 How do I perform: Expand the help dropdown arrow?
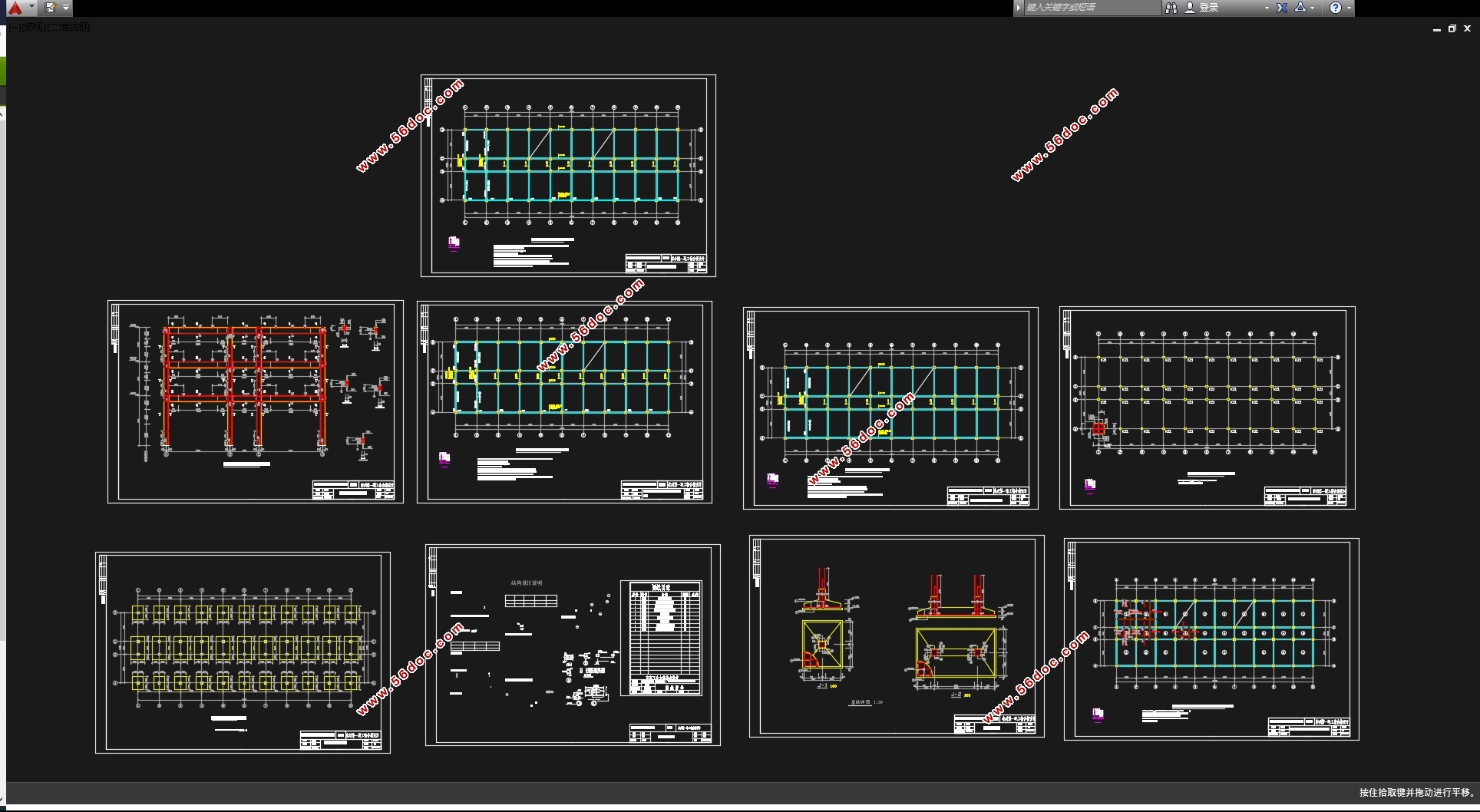pos(1349,8)
